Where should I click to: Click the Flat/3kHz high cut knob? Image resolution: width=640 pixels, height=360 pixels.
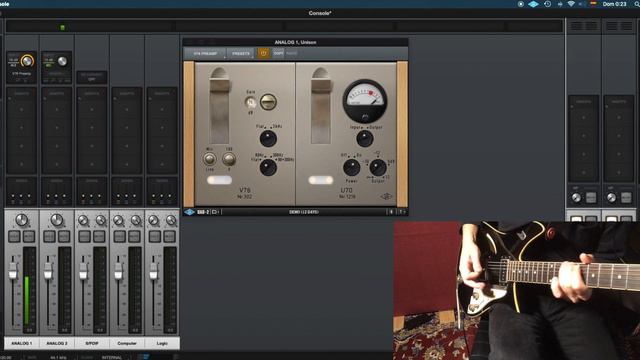[x=268, y=138]
